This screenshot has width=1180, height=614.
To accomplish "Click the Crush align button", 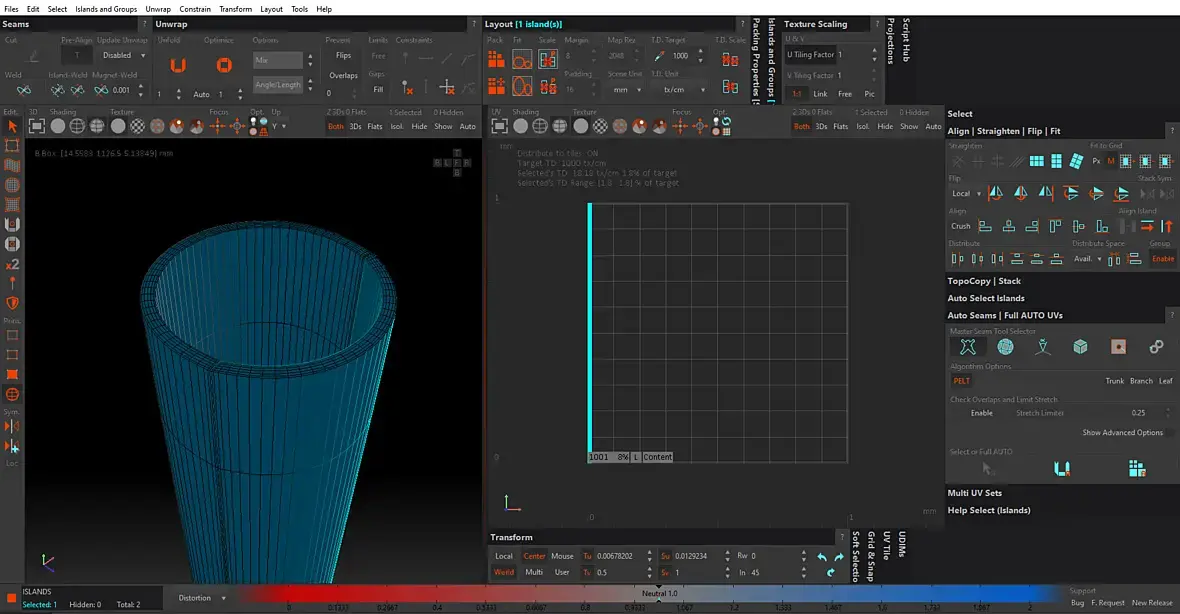I will pyautogui.click(x=960, y=226).
